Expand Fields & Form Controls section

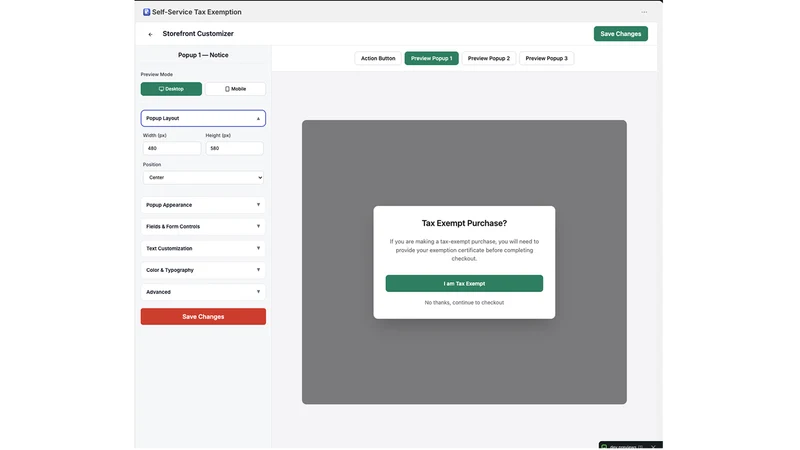203,227
